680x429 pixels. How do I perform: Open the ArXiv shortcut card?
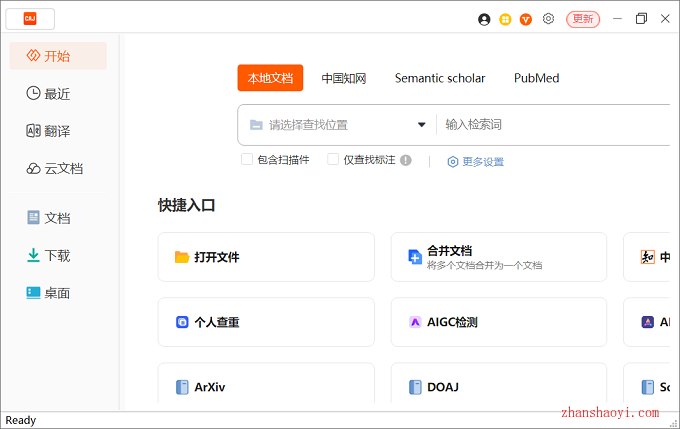266,383
